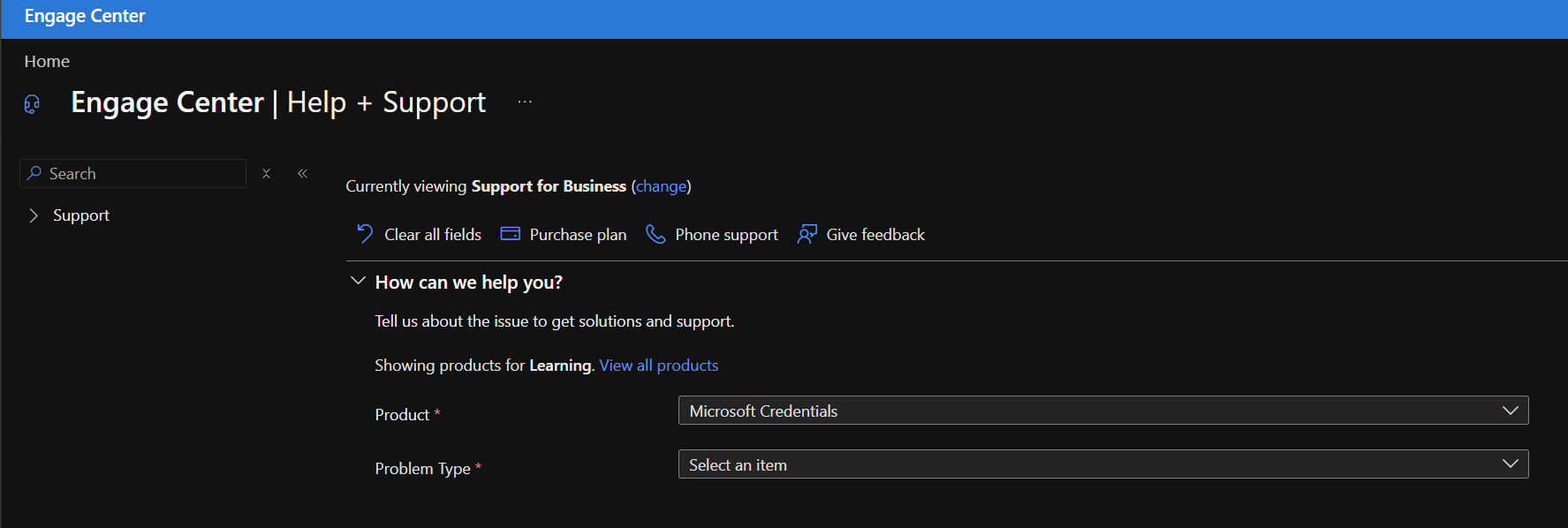The width and height of the screenshot is (1568, 528).
Task: Click the Phone support handset icon
Action: point(655,234)
